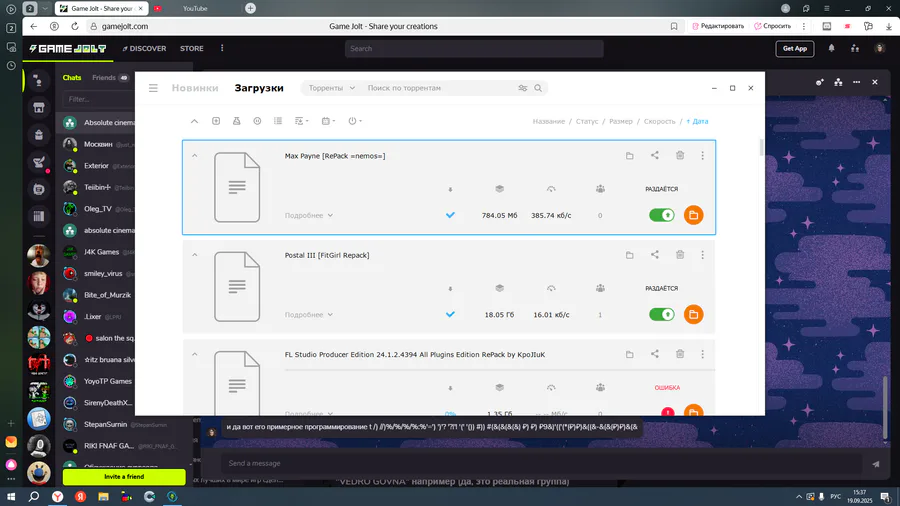
Task: Open more options for Postal III torrent
Action: tap(703, 255)
